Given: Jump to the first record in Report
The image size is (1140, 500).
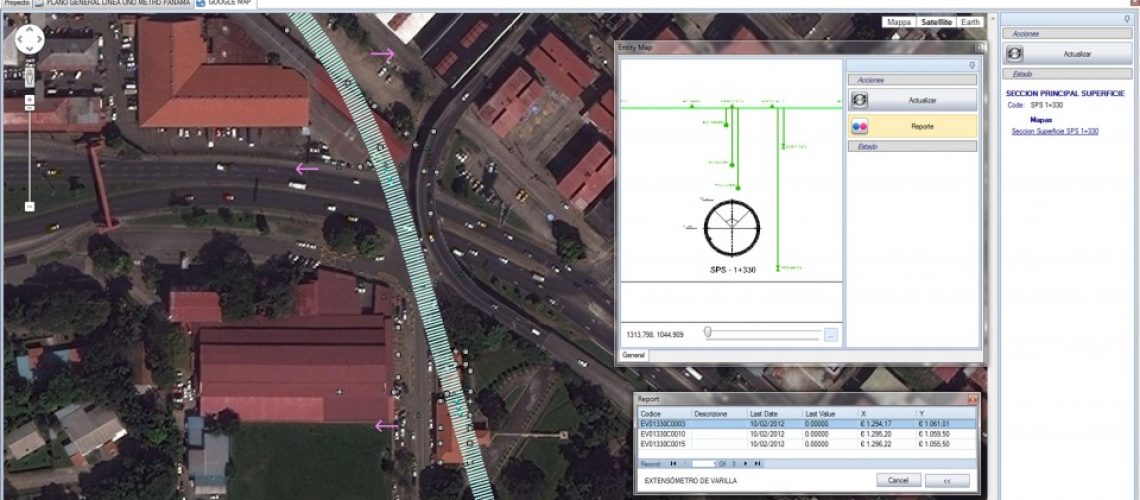Looking at the screenshot, I should tap(673, 463).
